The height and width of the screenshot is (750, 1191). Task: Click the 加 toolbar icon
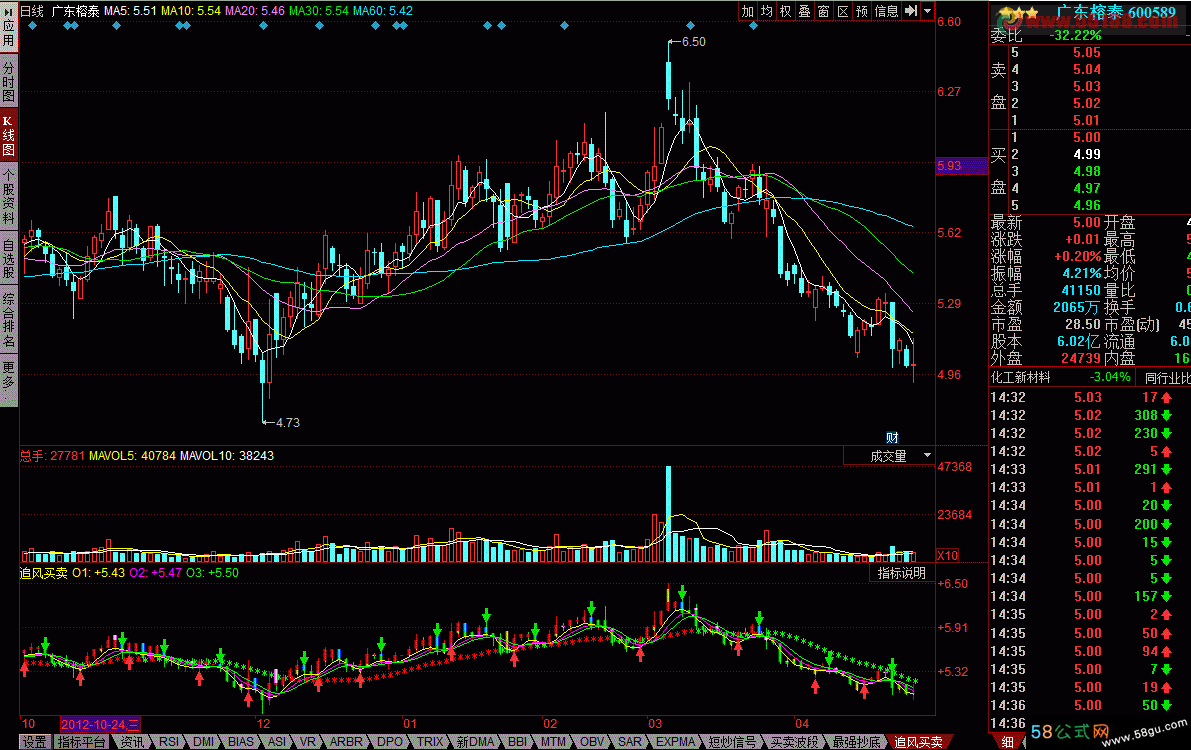(748, 11)
